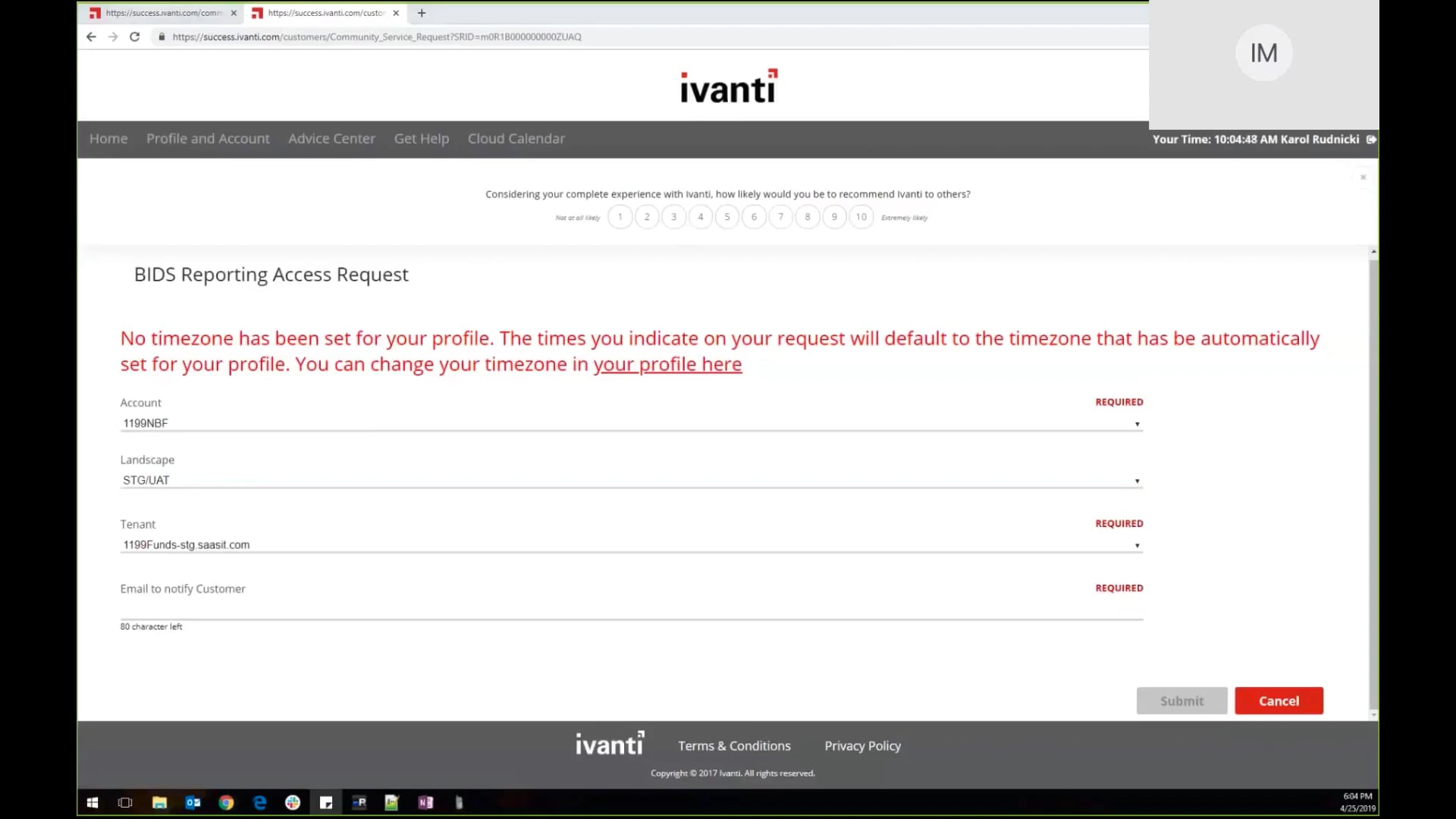Rate recommendation likelihood as 5
The height and width of the screenshot is (819, 1456).
(x=727, y=217)
